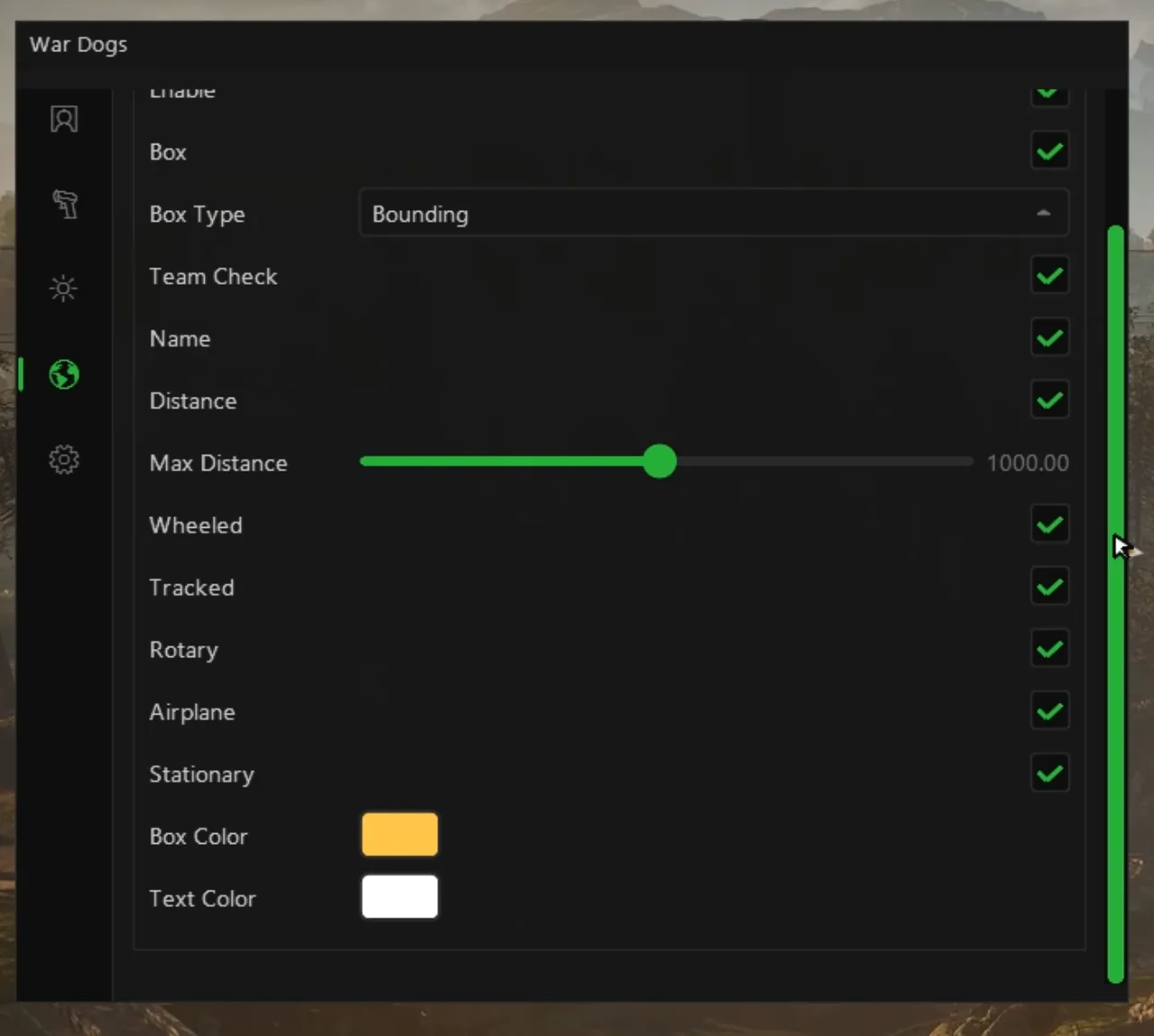Image resolution: width=1154 pixels, height=1036 pixels.
Task: Click the Box Type label
Action: click(x=197, y=215)
